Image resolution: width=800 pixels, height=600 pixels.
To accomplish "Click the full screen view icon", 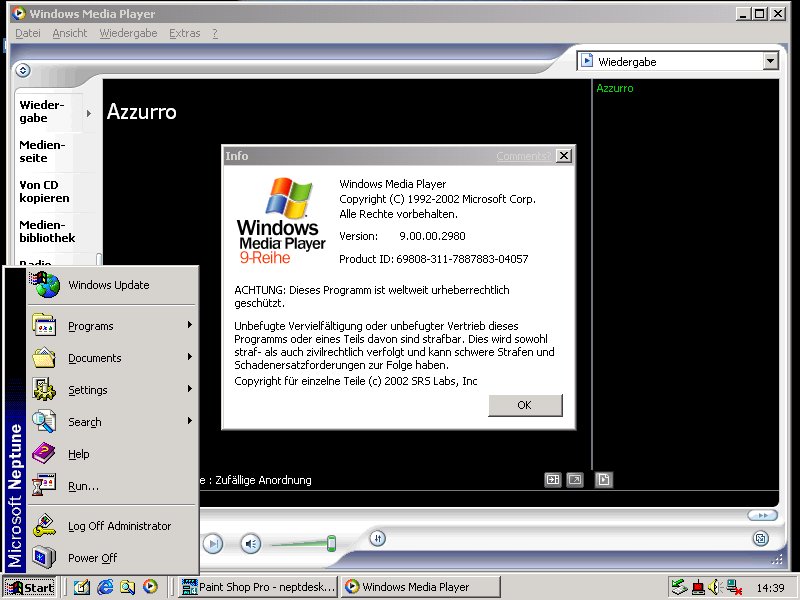I will [575, 480].
